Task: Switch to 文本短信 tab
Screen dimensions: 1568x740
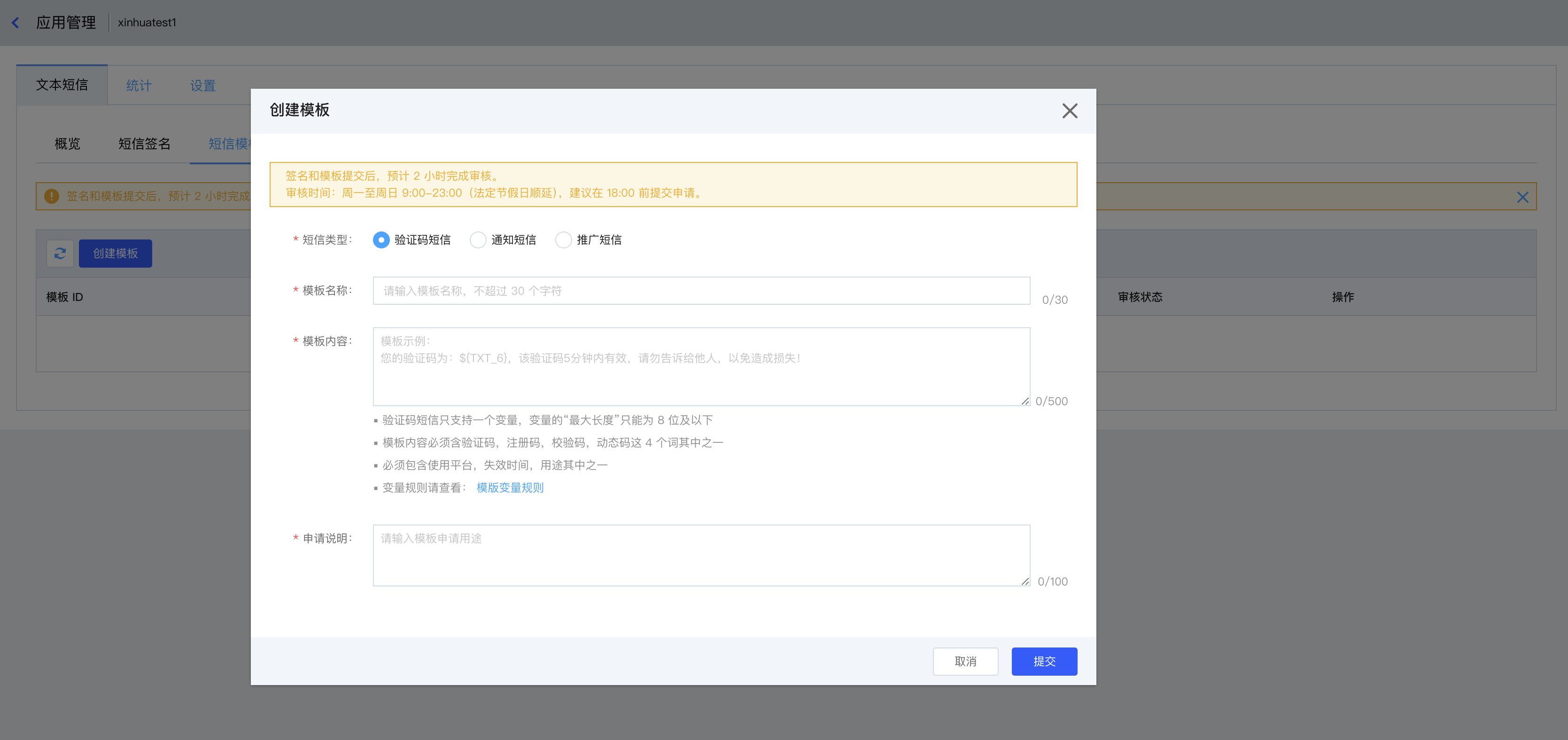Action: 62,85
